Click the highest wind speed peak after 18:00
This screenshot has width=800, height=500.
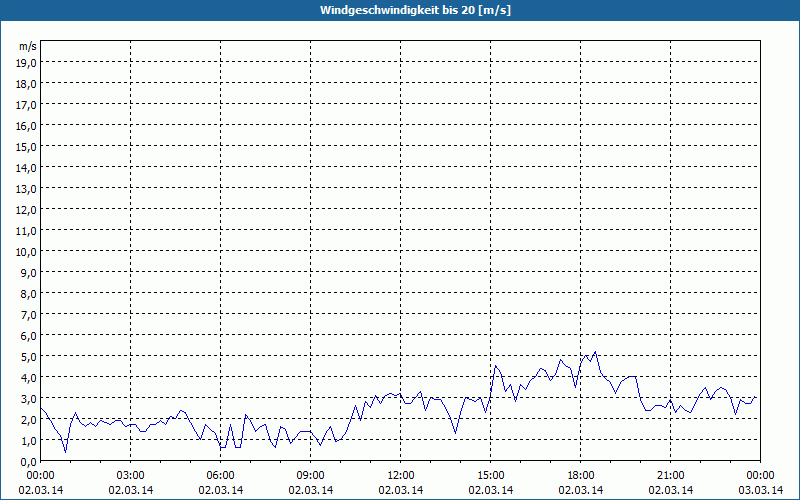pos(595,352)
